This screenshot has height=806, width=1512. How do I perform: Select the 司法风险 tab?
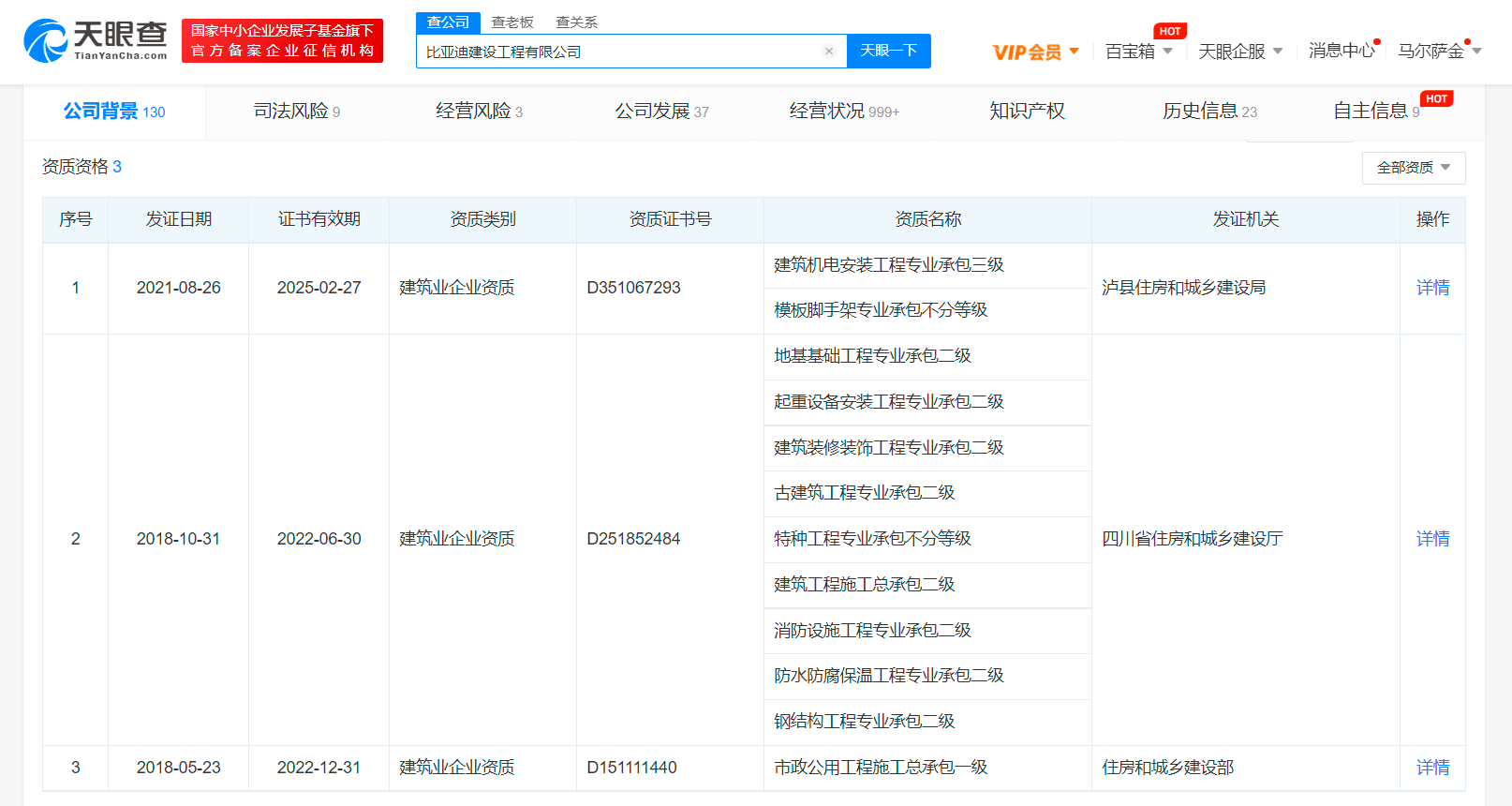(x=297, y=112)
